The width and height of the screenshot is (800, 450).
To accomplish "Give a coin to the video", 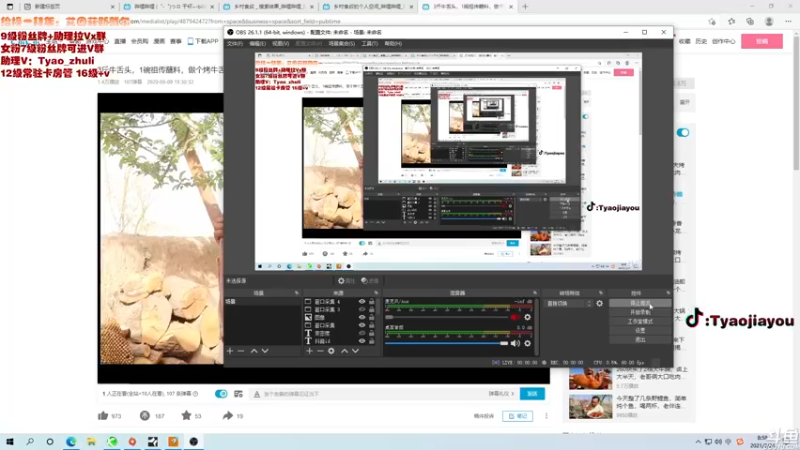I will 145,416.
